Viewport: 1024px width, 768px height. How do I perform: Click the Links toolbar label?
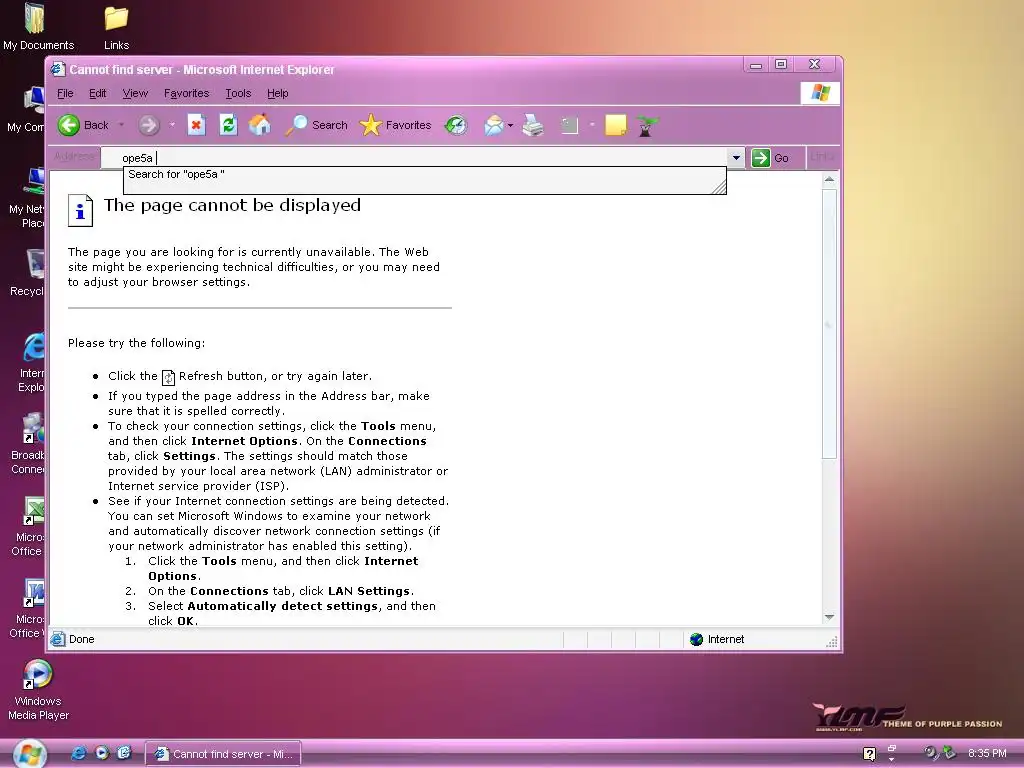(822, 157)
